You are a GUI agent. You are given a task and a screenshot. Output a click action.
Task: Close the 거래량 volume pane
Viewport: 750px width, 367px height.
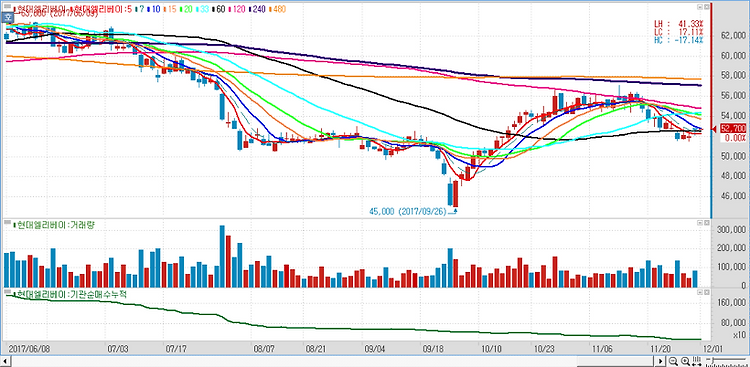[706, 223]
